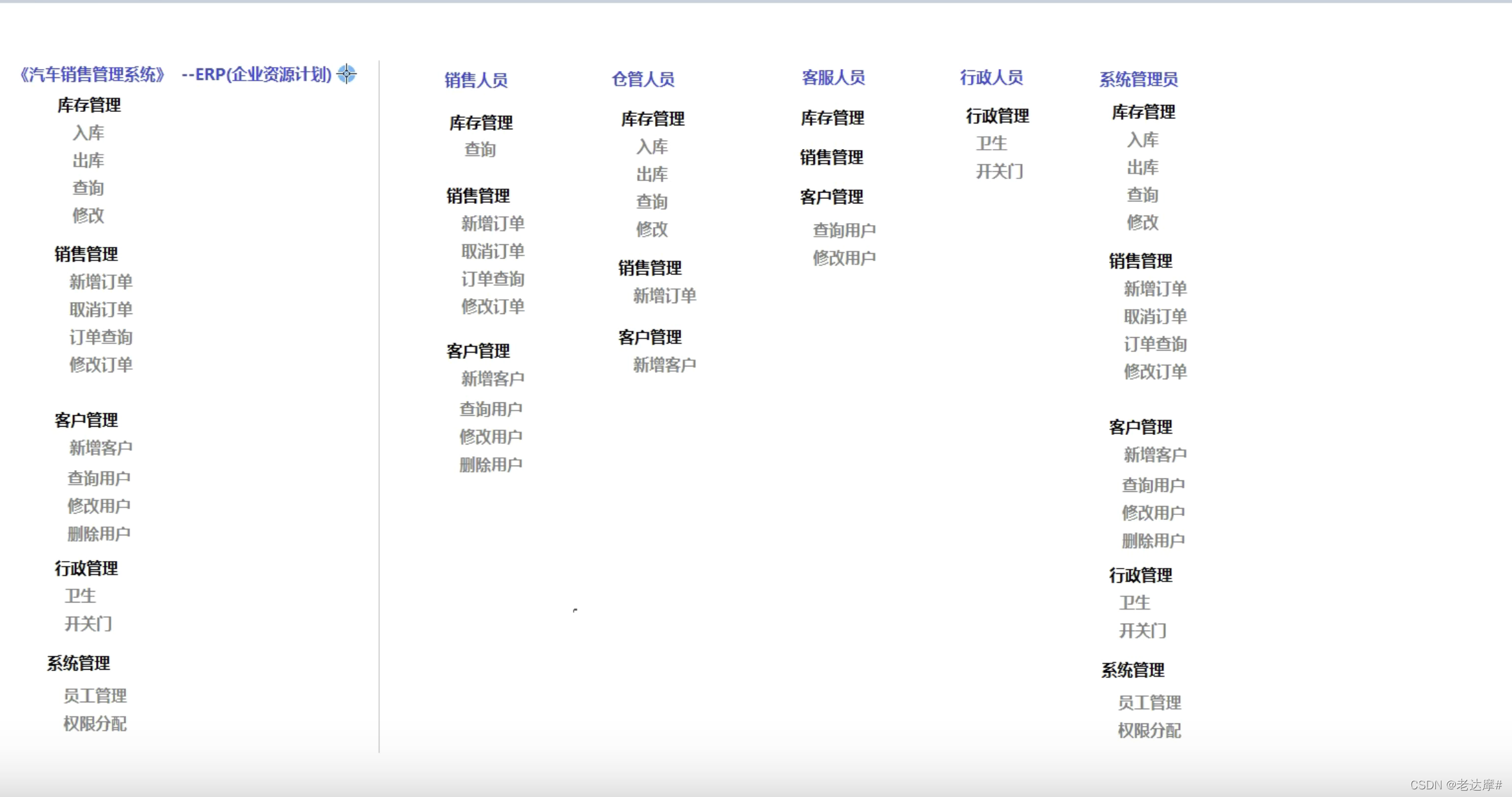The height and width of the screenshot is (797, 1512).
Task: Click the crosshair icon beside ERP title
Action: point(347,74)
